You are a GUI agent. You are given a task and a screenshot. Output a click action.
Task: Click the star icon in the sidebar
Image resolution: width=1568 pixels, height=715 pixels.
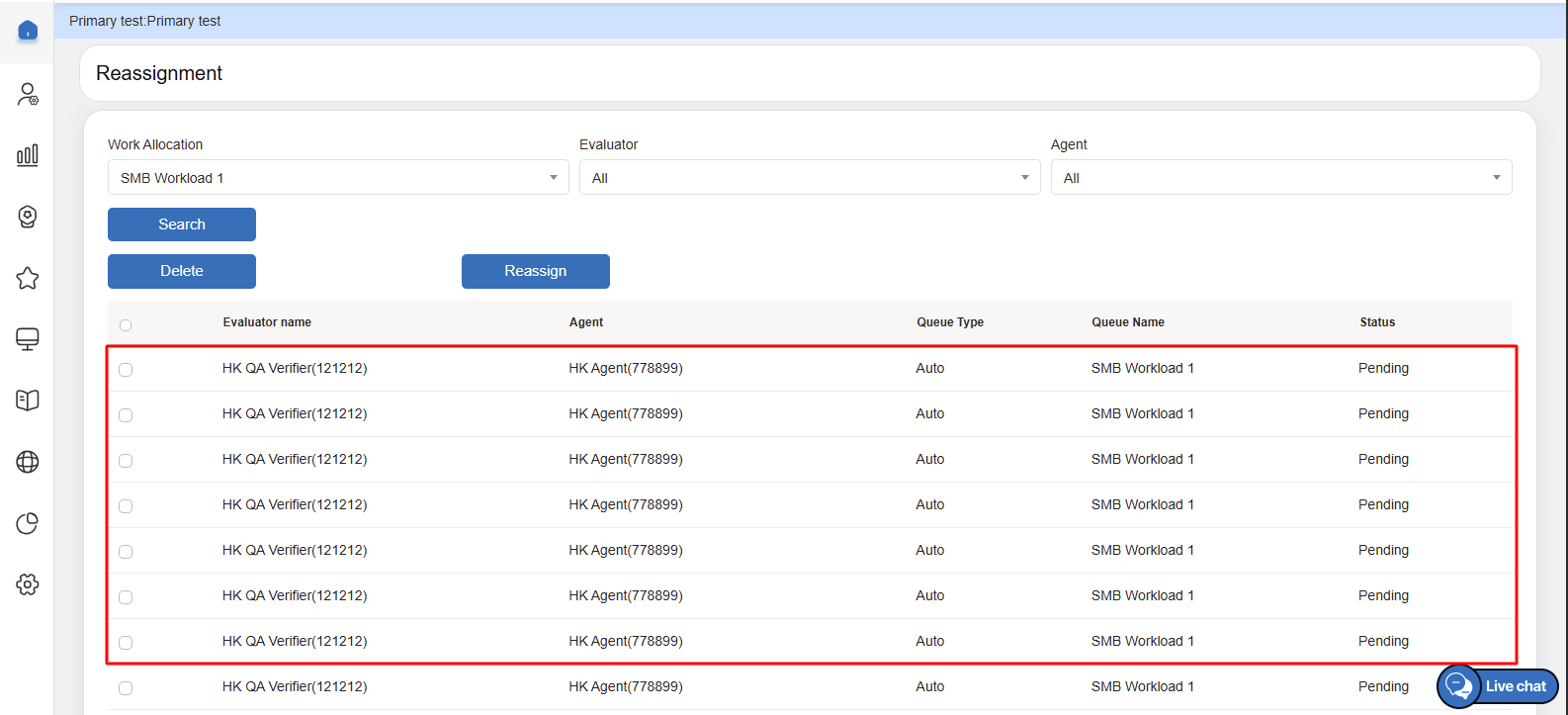tap(28, 278)
